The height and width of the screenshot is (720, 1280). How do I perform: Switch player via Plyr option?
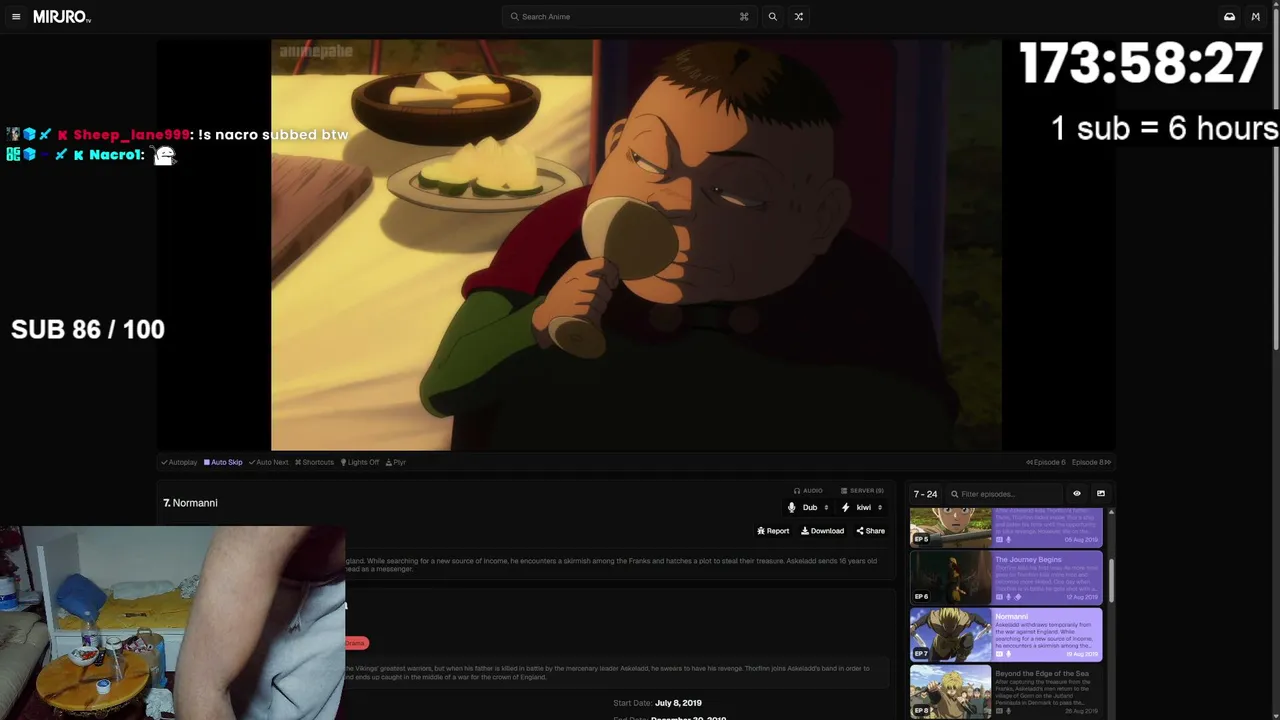[x=396, y=462]
